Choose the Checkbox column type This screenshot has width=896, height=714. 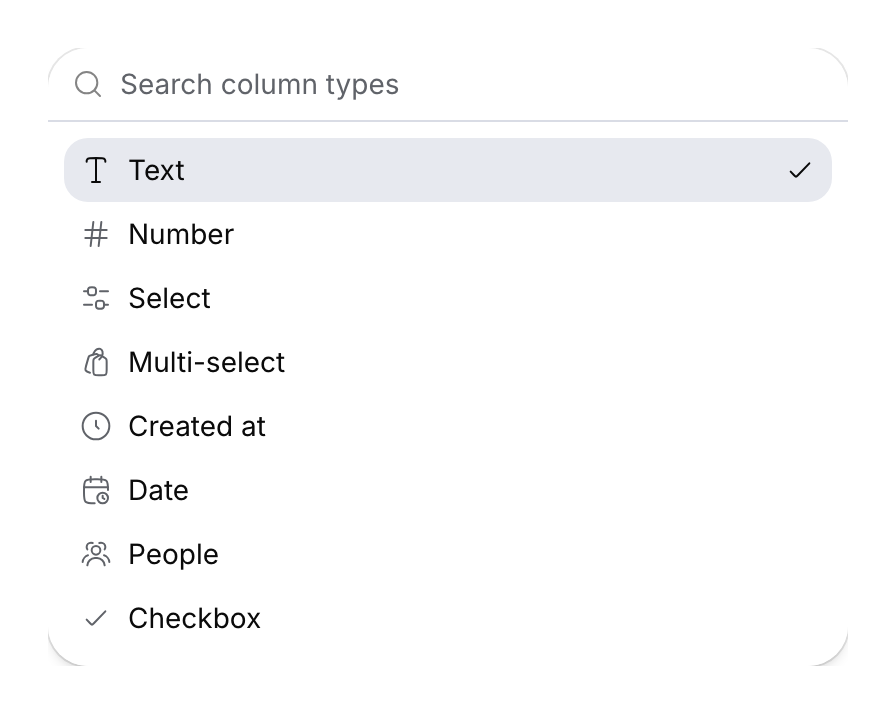tap(447, 618)
